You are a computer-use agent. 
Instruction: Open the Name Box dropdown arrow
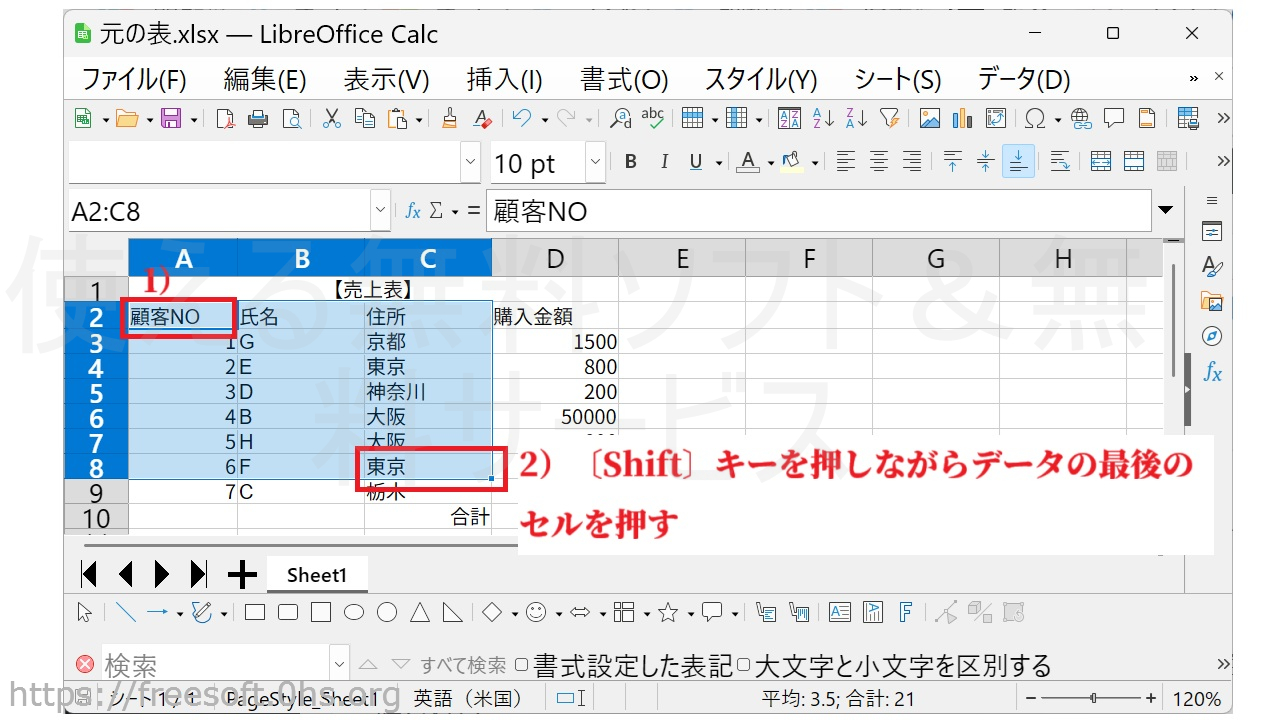coord(380,211)
